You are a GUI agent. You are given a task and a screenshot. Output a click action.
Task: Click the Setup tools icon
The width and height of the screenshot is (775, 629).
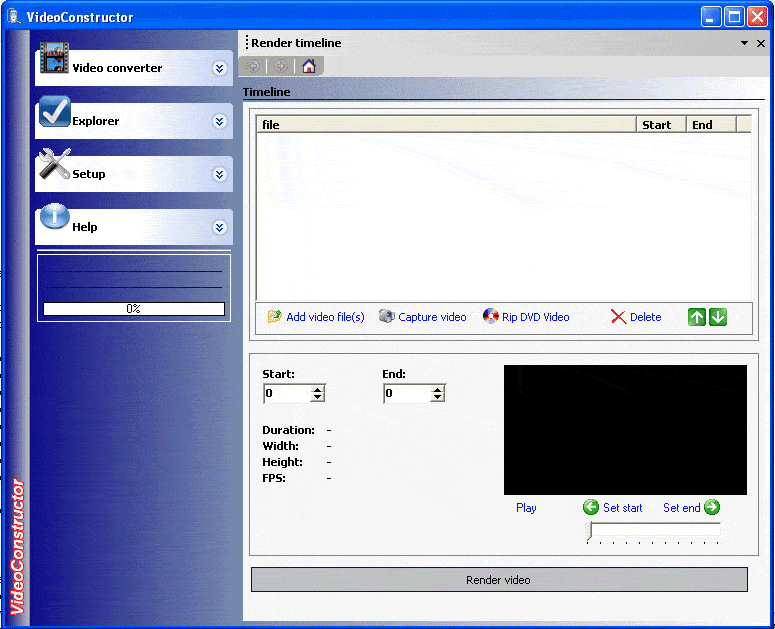point(54,165)
